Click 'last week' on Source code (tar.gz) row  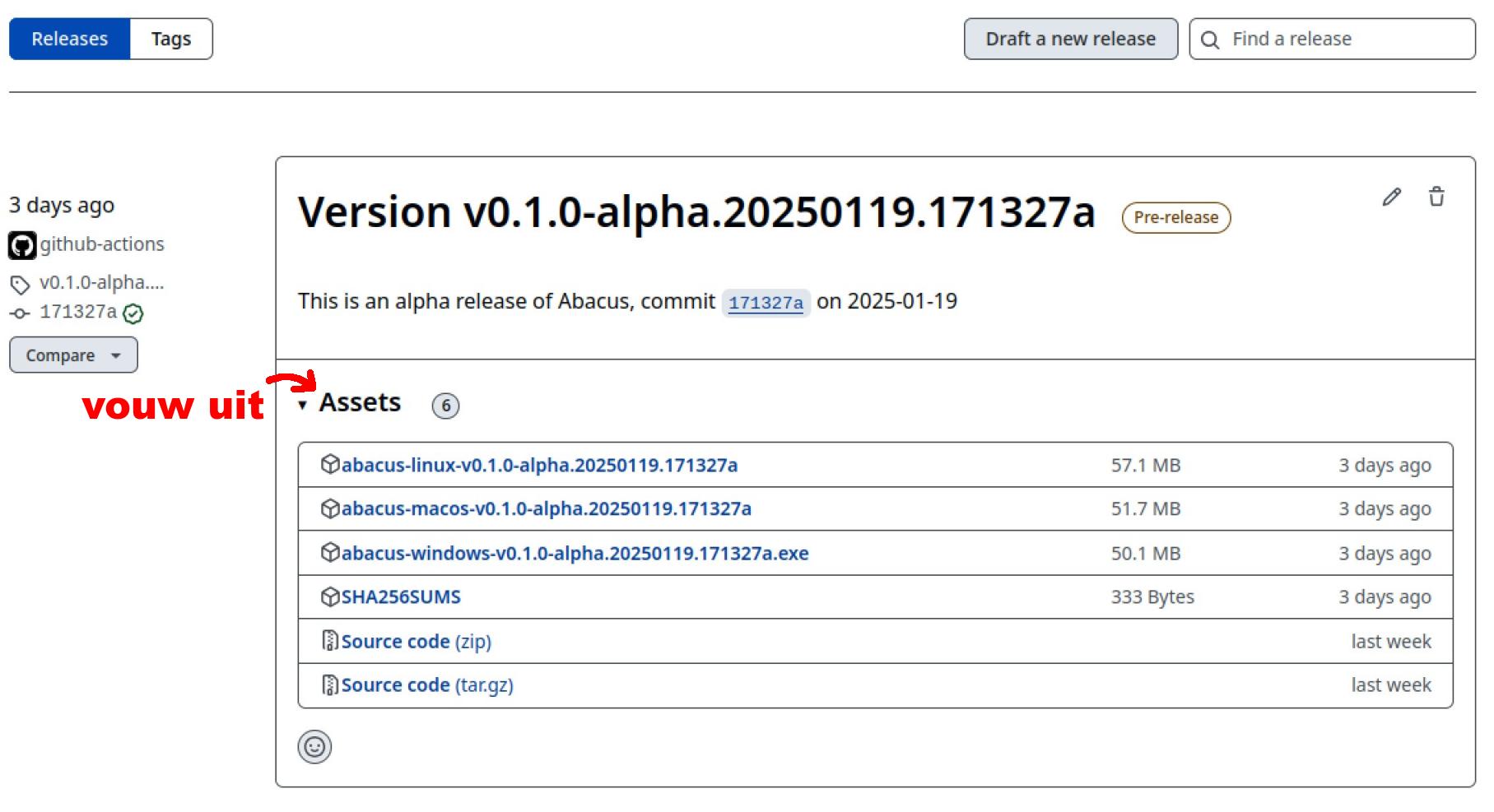point(1391,684)
